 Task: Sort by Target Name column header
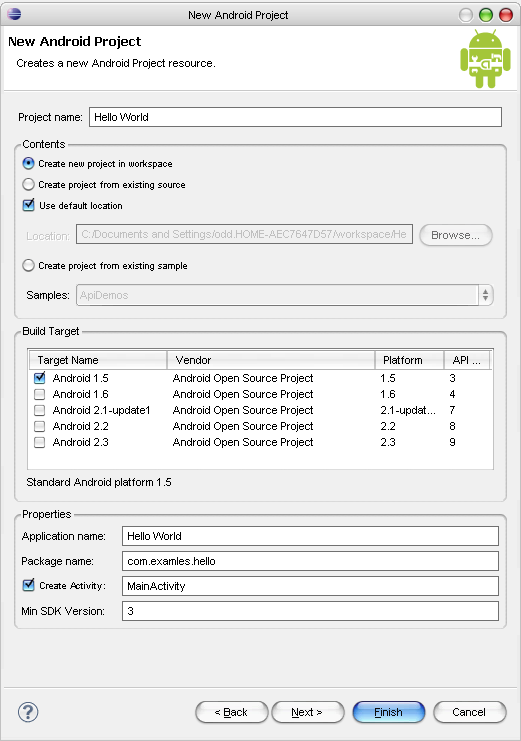click(98, 360)
